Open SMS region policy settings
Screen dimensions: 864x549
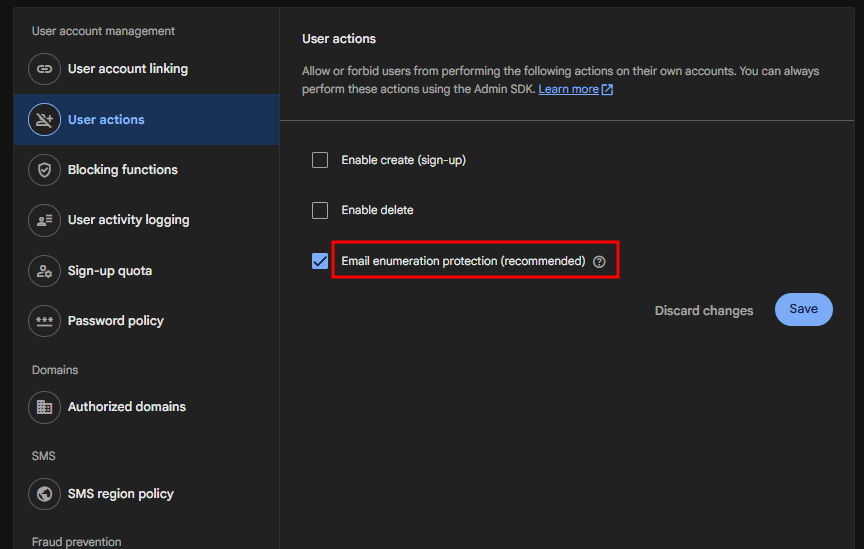pos(147,494)
